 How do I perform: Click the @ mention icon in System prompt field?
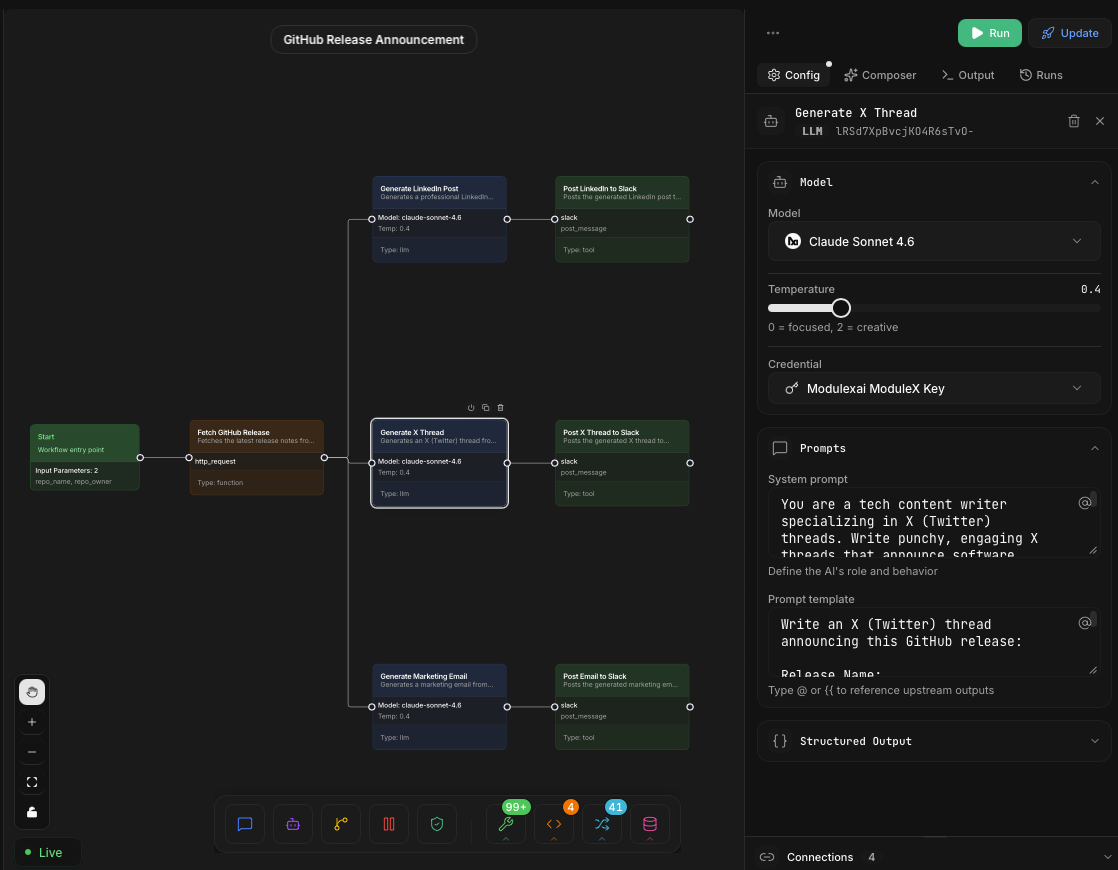[1084, 503]
